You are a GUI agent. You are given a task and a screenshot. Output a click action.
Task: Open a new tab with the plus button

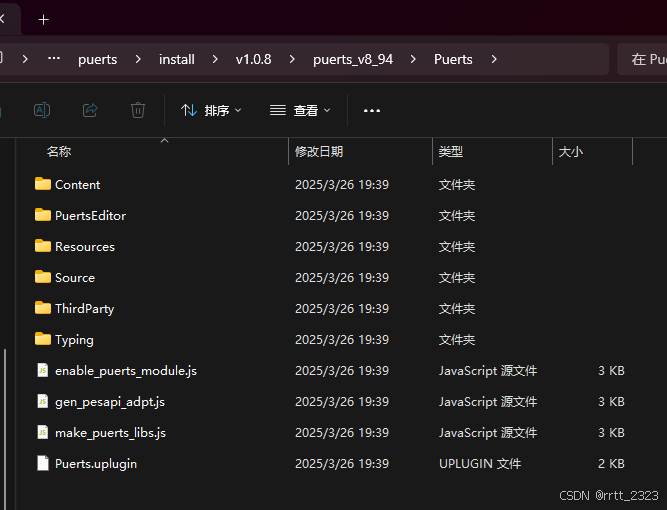[43, 20]
